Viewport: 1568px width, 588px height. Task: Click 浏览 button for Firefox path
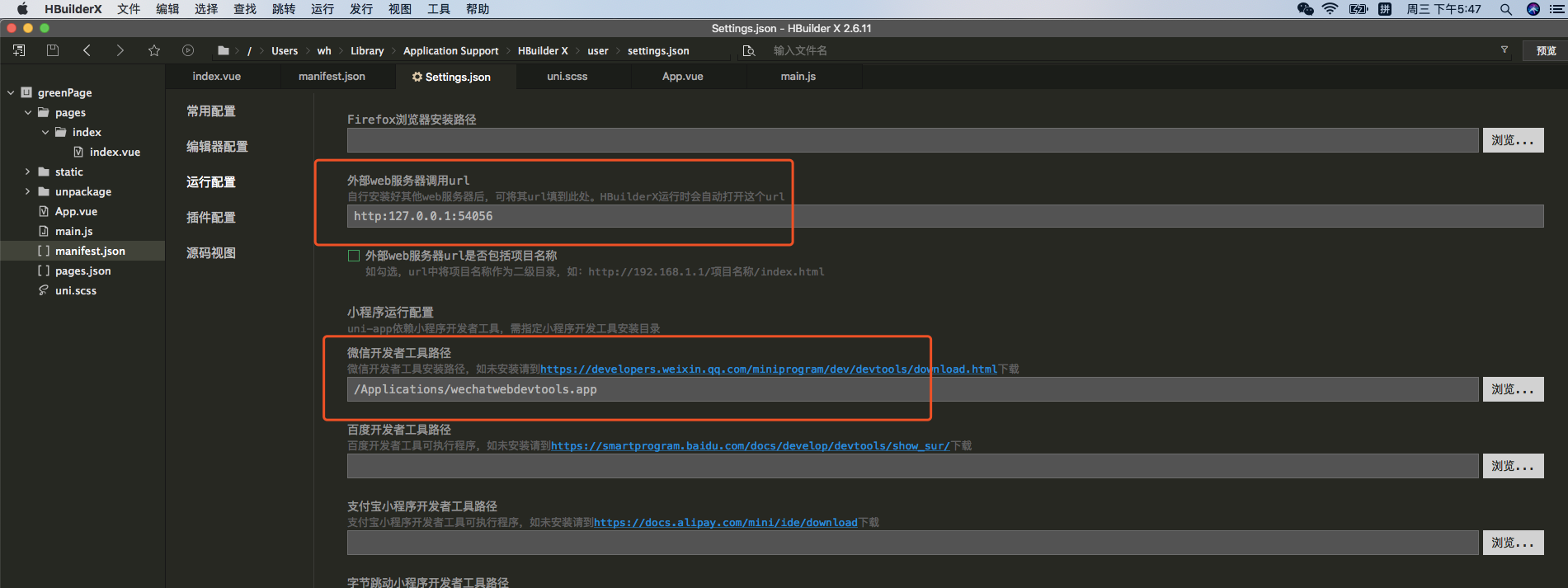click(1513, 140)
